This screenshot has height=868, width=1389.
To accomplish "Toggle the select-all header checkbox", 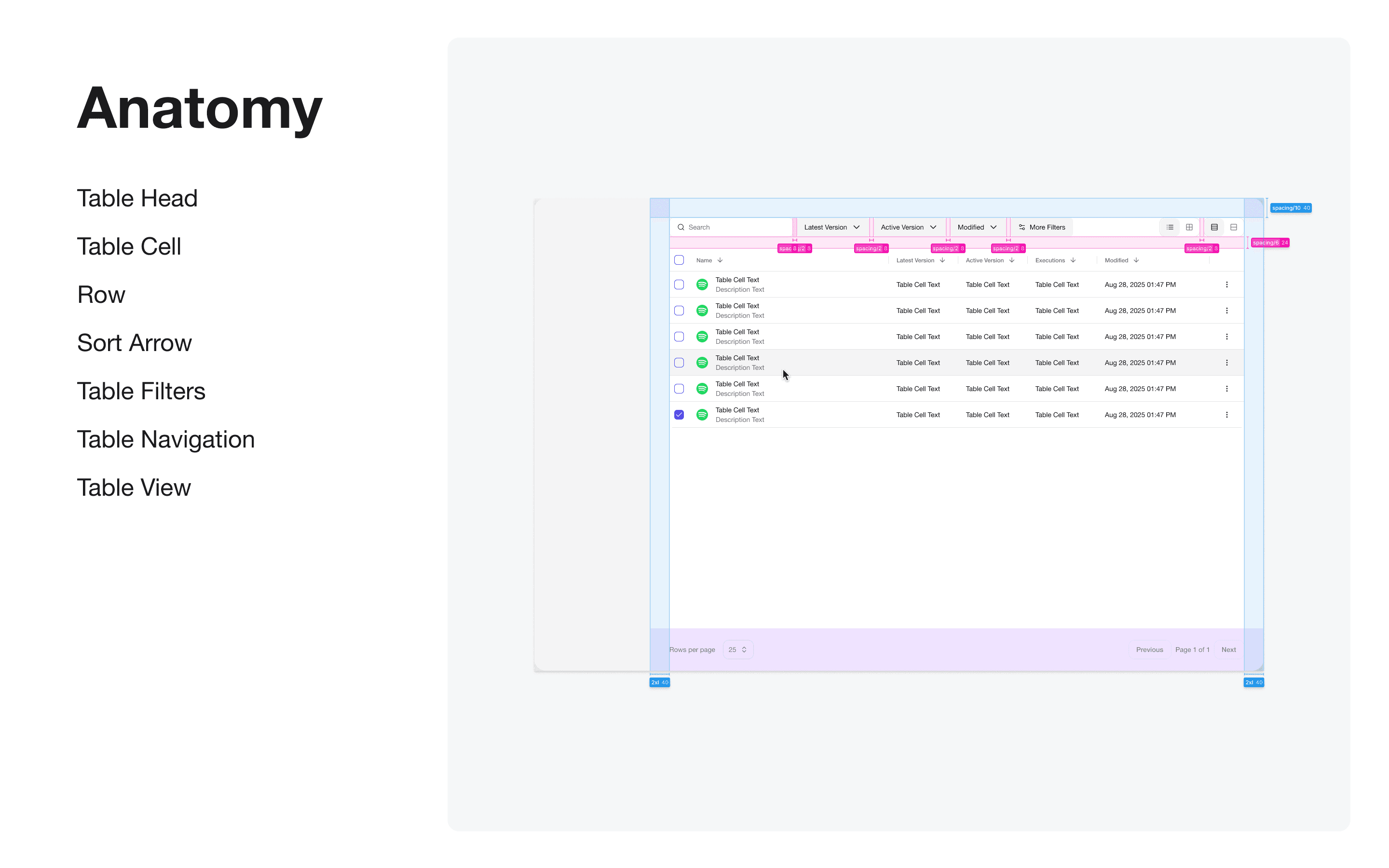I will pyautogui.click(x=679, y=260).
